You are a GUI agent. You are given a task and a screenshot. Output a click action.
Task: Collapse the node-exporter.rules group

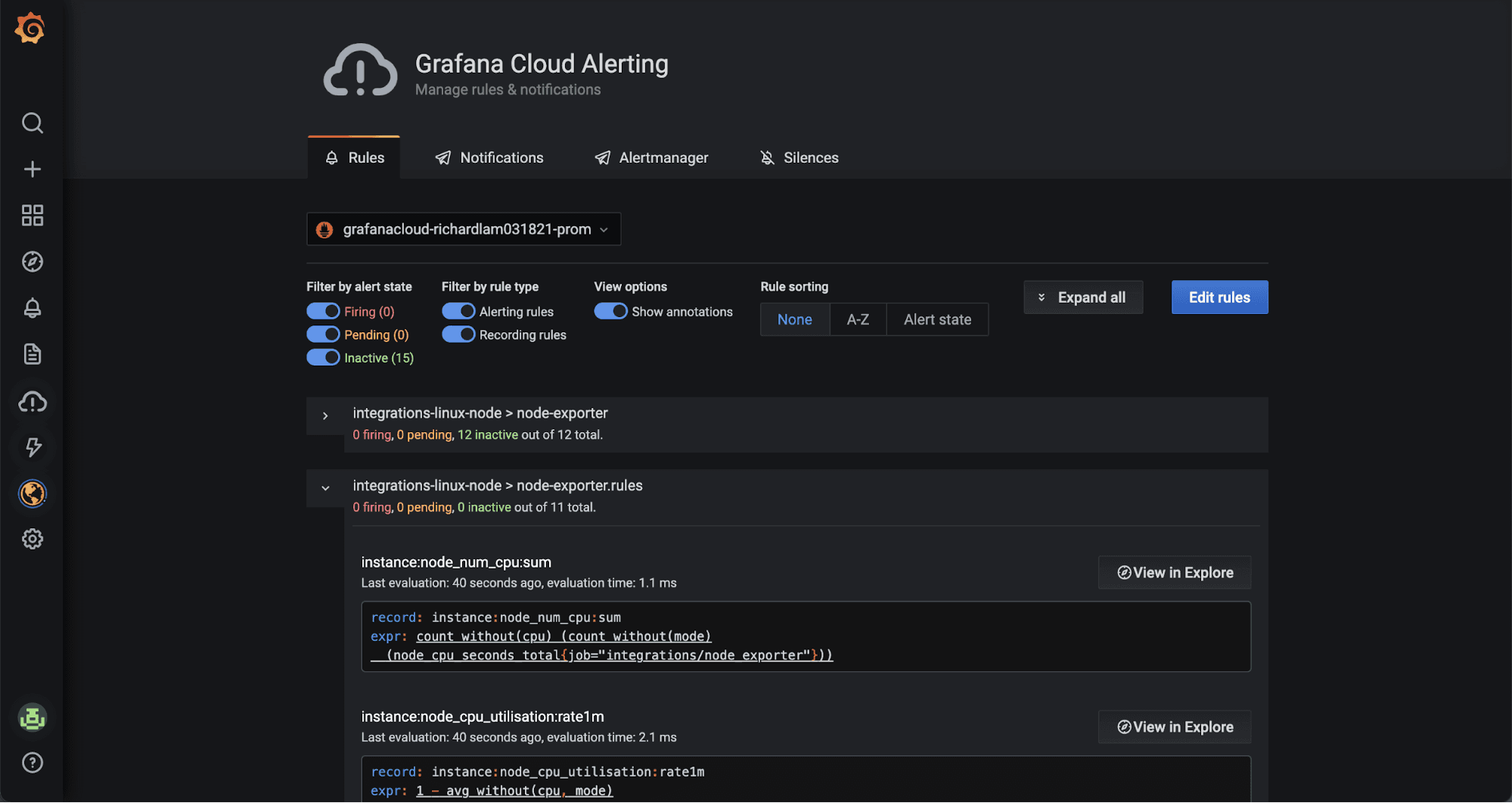pyautogui.click(x=325, y=488)
